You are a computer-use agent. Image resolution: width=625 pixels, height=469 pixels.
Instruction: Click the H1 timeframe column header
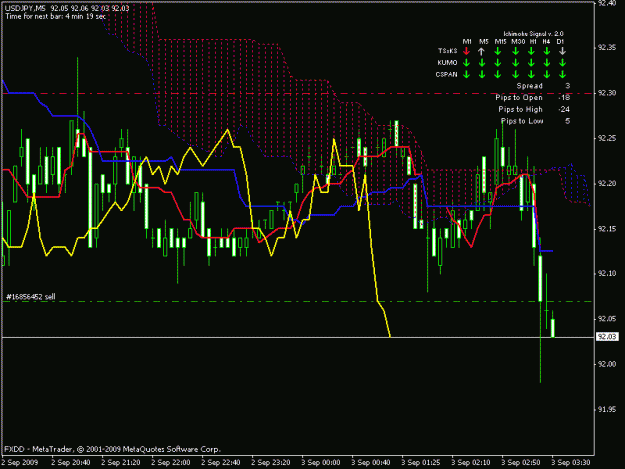[x=533, y=41]
